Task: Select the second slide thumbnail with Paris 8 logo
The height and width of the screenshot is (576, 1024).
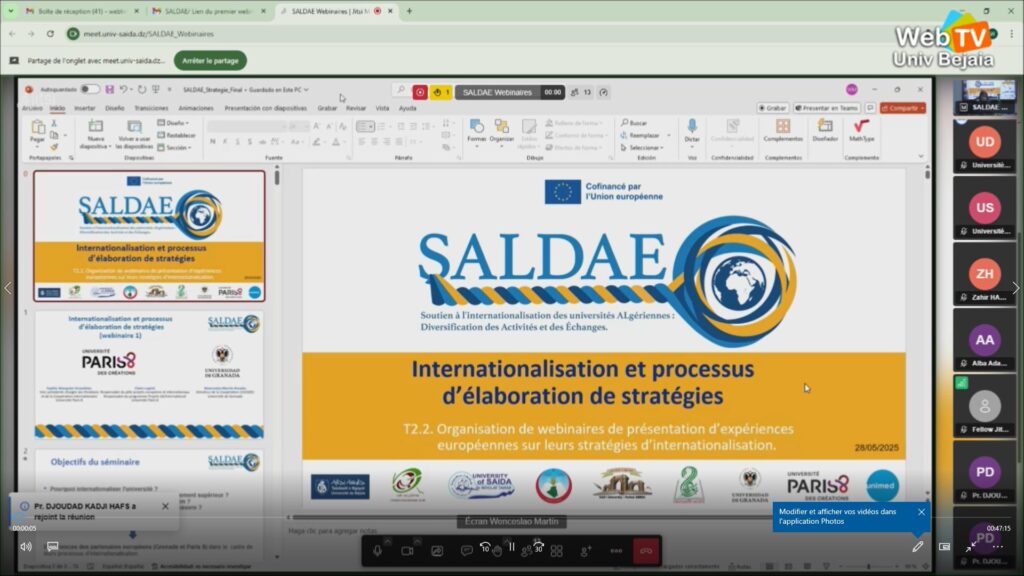Action: [150, 375]
